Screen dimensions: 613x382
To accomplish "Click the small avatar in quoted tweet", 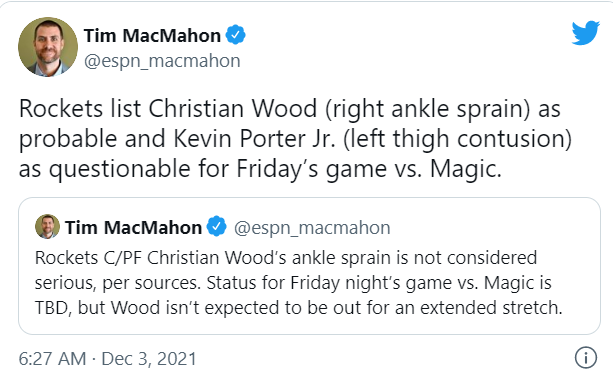I will (x=47, y=226).
